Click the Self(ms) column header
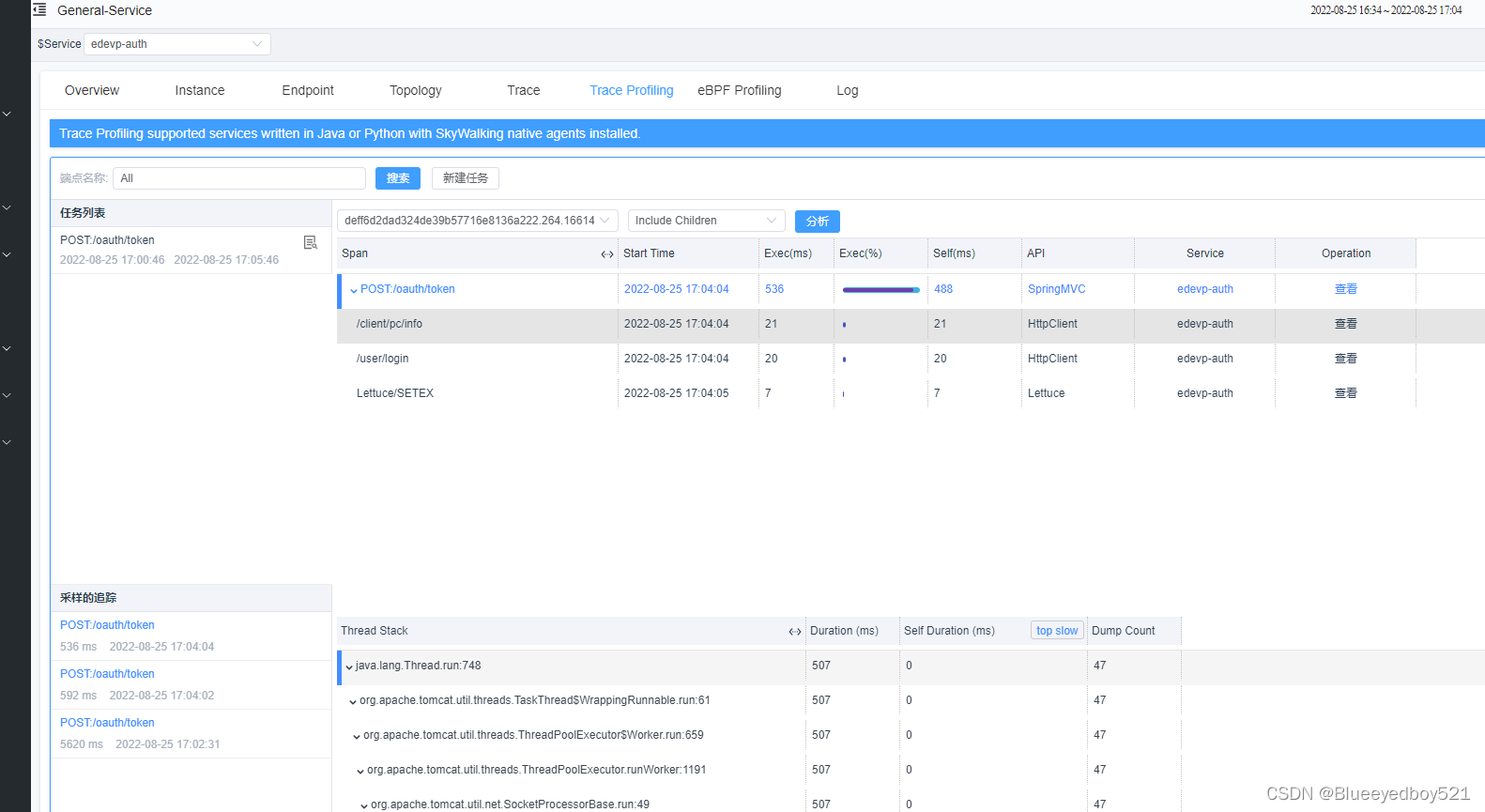The height and width of the screenshot is (812, 1485). [954, 253]
